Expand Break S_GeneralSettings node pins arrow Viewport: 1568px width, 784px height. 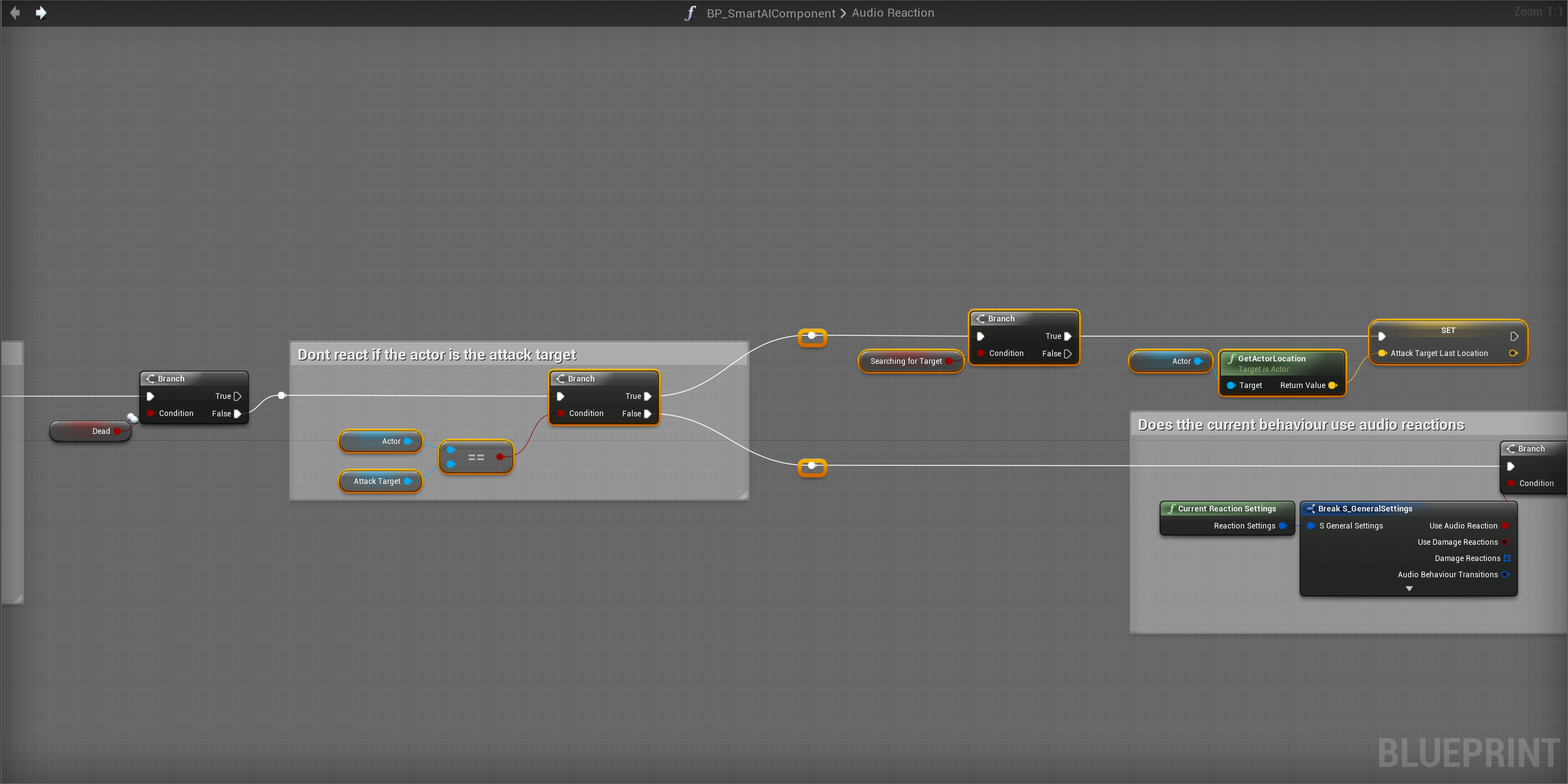tap(1408, 589)
